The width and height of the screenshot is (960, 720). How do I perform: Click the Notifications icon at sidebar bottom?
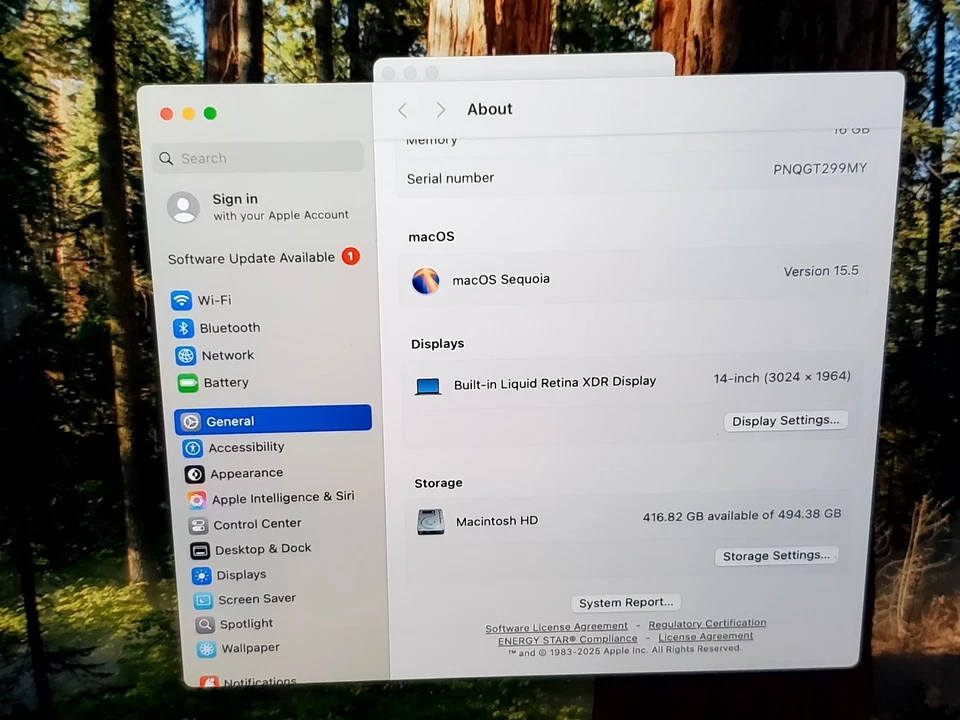pyautogui.click(x=209, y=681)
